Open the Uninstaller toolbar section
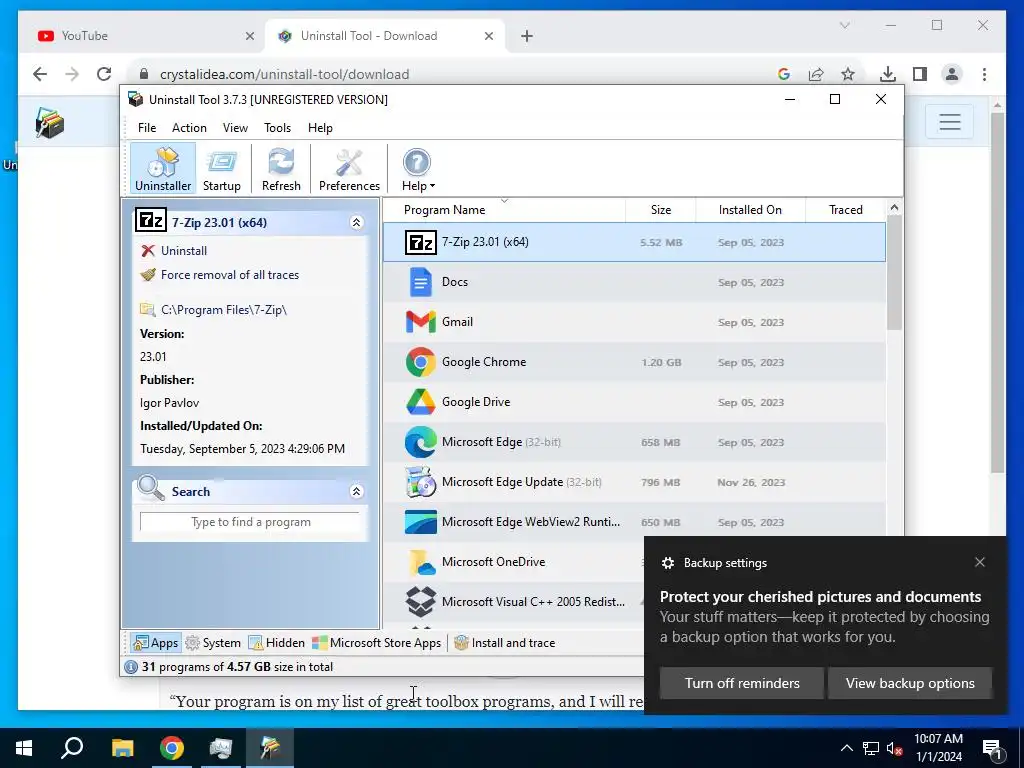The width and height of the screenshot is (1024, 768). point(163,169)
